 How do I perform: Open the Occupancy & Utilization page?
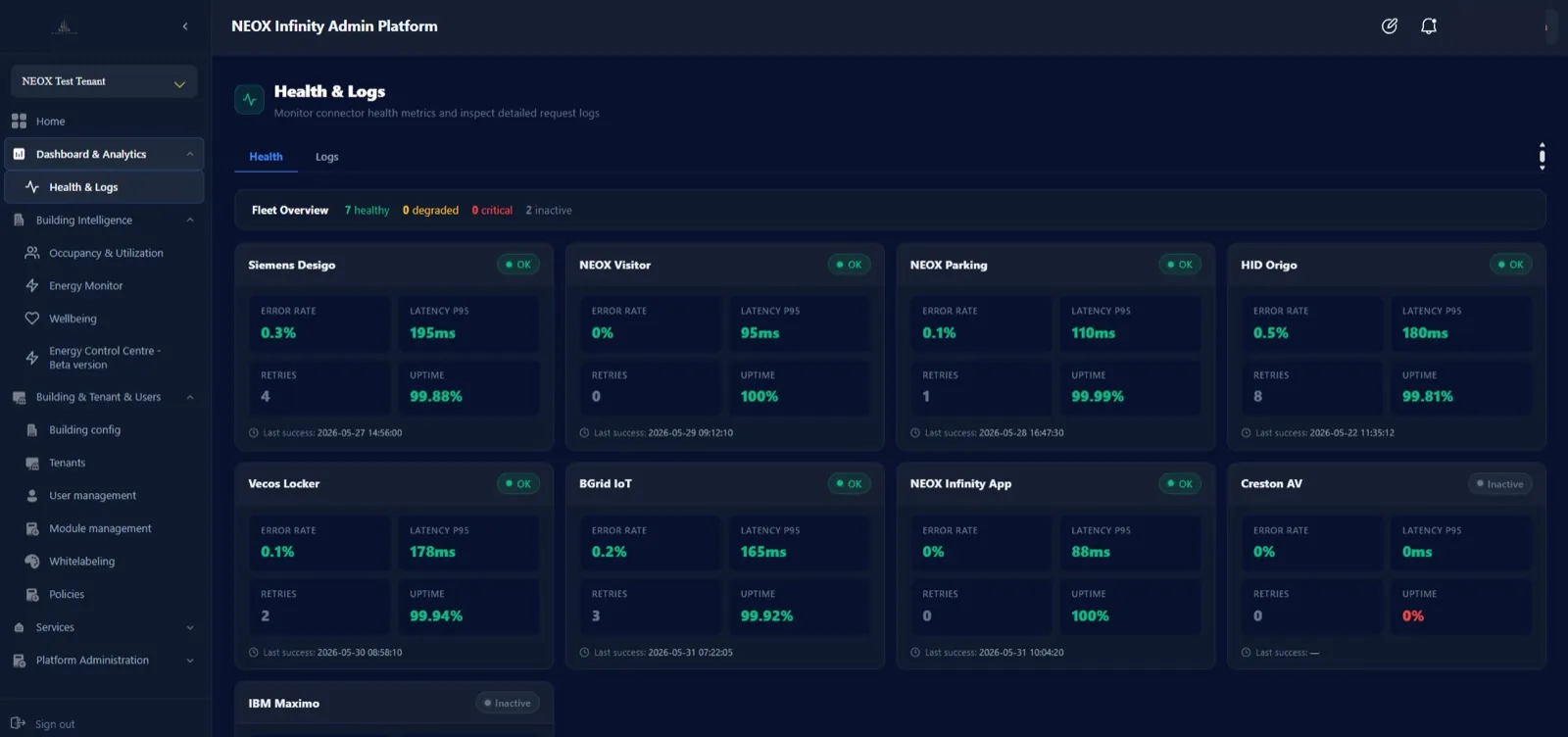click(x=106, y=253)
